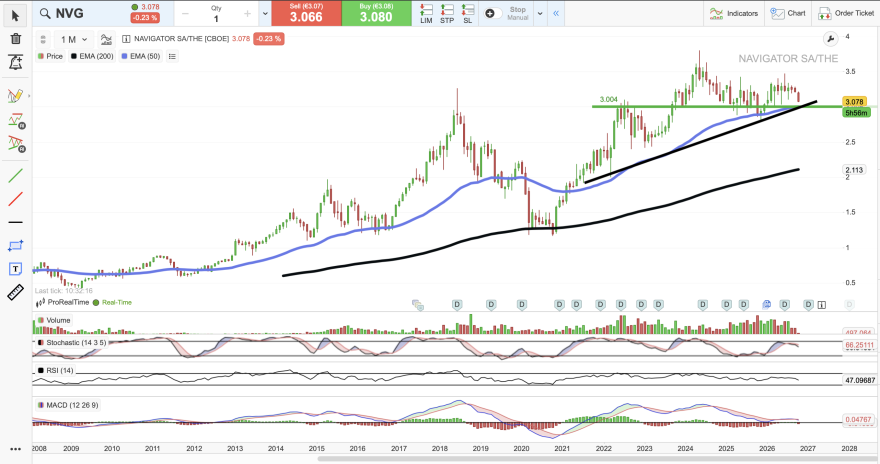The height and width of the screenshot is (464, 880).
Task: Click the Price color swatch
Action: click(x=40, y=56)
